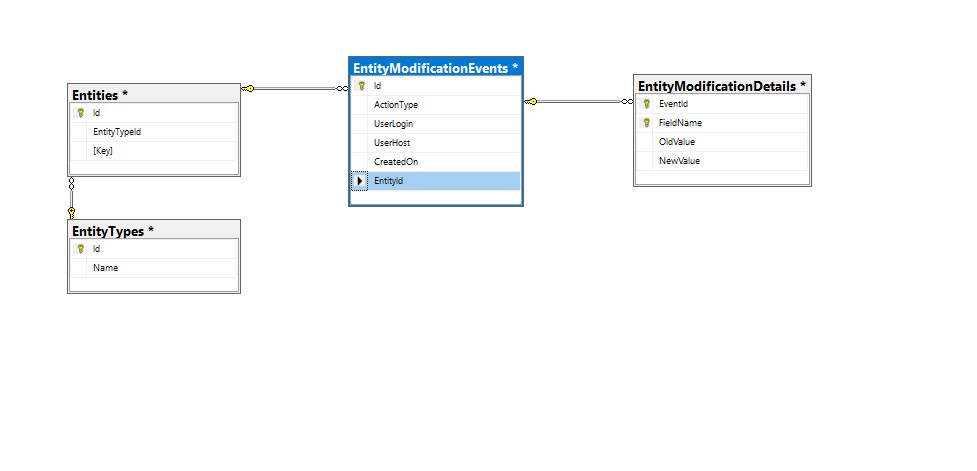Screen dimensions: 977x471
Task: Select the ActionType column
Action: click(396, 105)
